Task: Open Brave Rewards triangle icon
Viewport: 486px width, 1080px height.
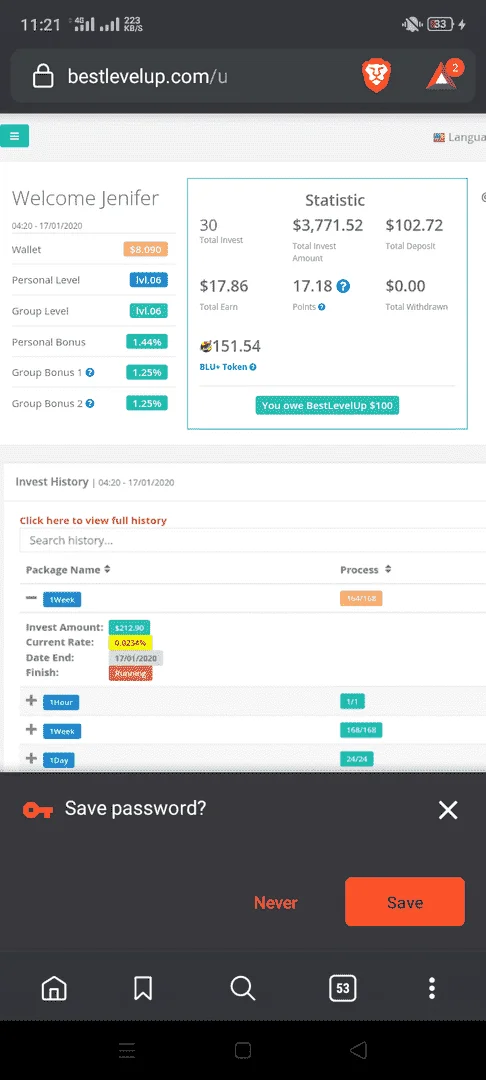Action: 442,76
